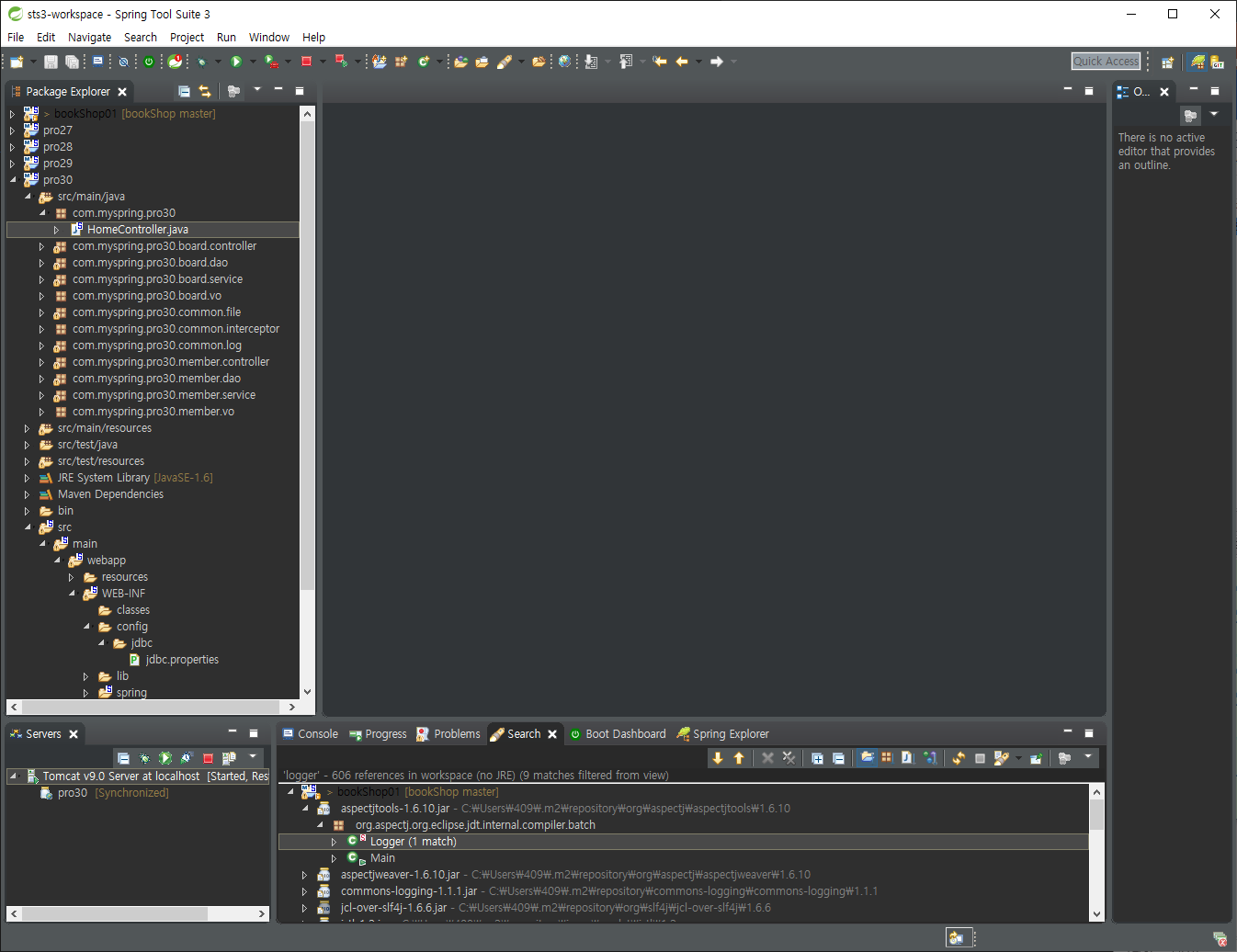Switch to the Progress tab
1237x952 pixels.
(379, 734)
